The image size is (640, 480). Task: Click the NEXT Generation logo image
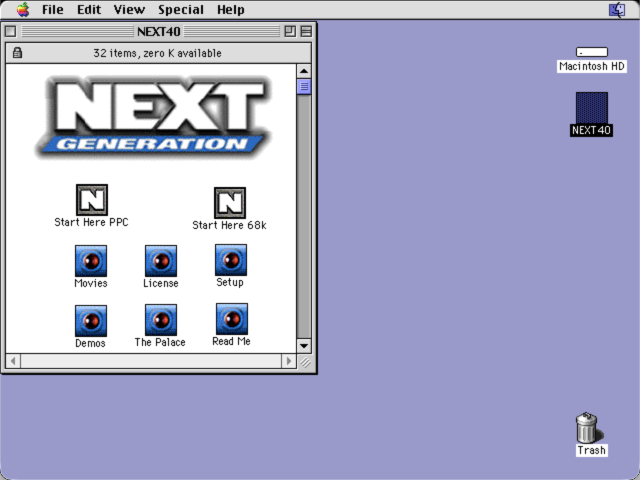pyautogui.click(x=153, y=117)
